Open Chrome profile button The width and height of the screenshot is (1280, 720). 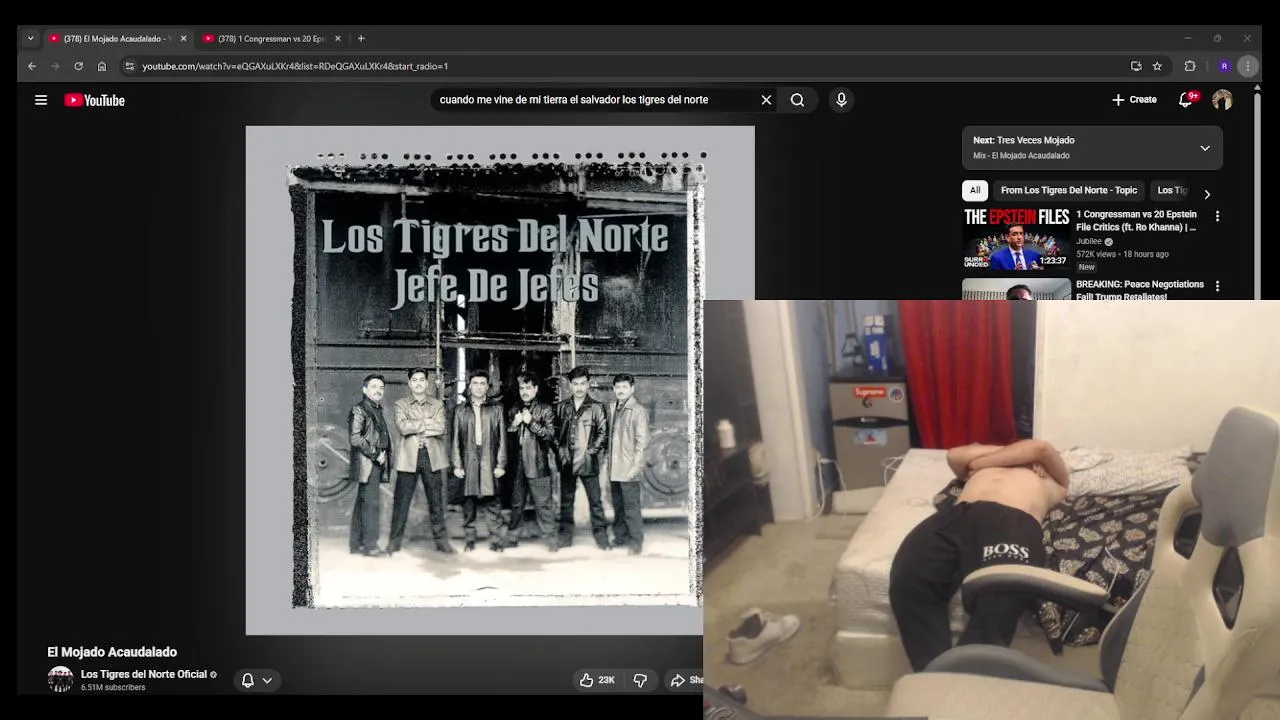(x=1224, y=66)
